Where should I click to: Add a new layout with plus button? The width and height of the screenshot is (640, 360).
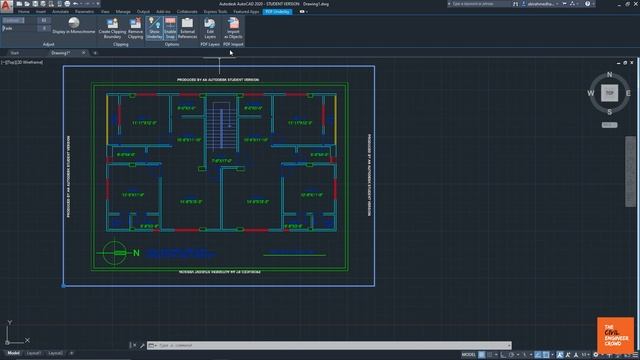tap(71, 353)
